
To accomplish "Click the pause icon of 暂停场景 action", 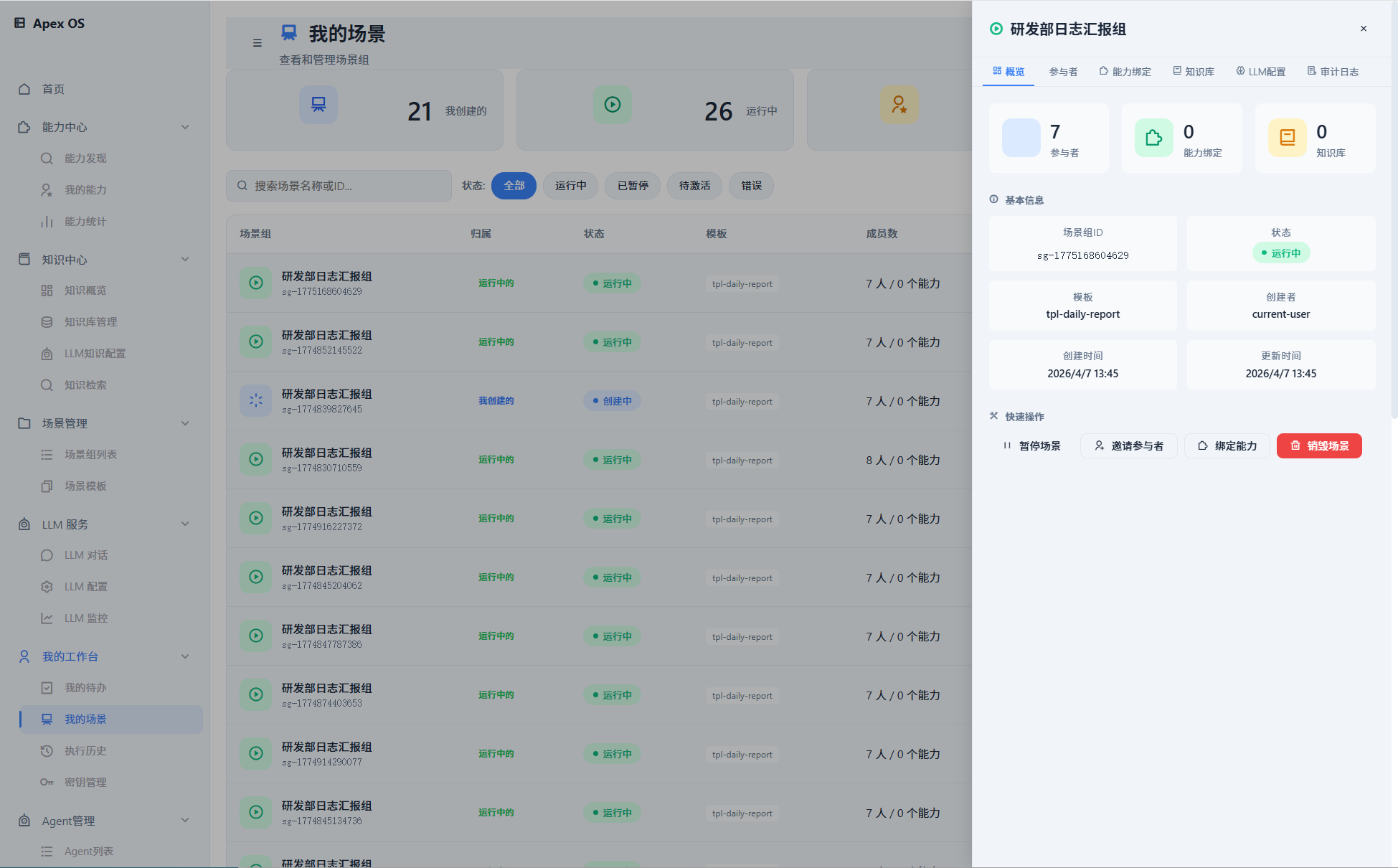I will click(x=1007, y=445).
